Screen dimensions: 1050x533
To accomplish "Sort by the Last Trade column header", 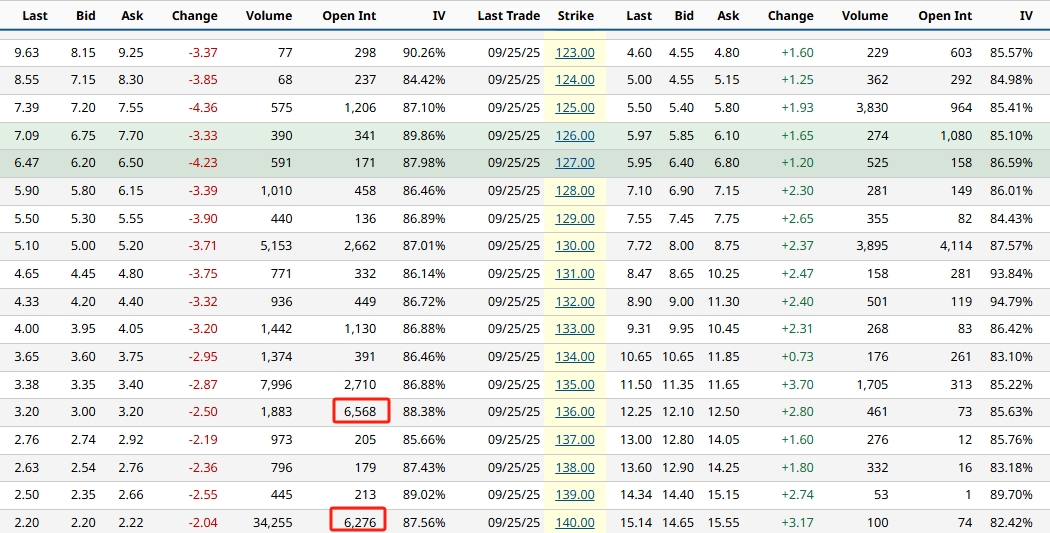I will click(508, 16).
